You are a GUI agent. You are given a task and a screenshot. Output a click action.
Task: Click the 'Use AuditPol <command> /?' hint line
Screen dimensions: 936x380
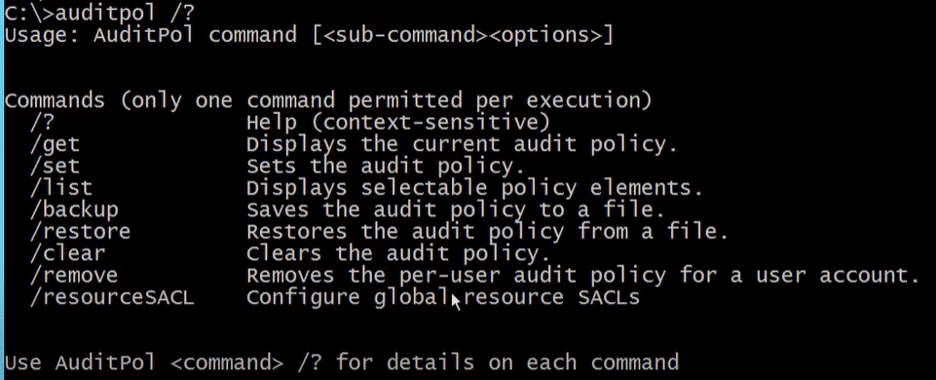[341, 362]
